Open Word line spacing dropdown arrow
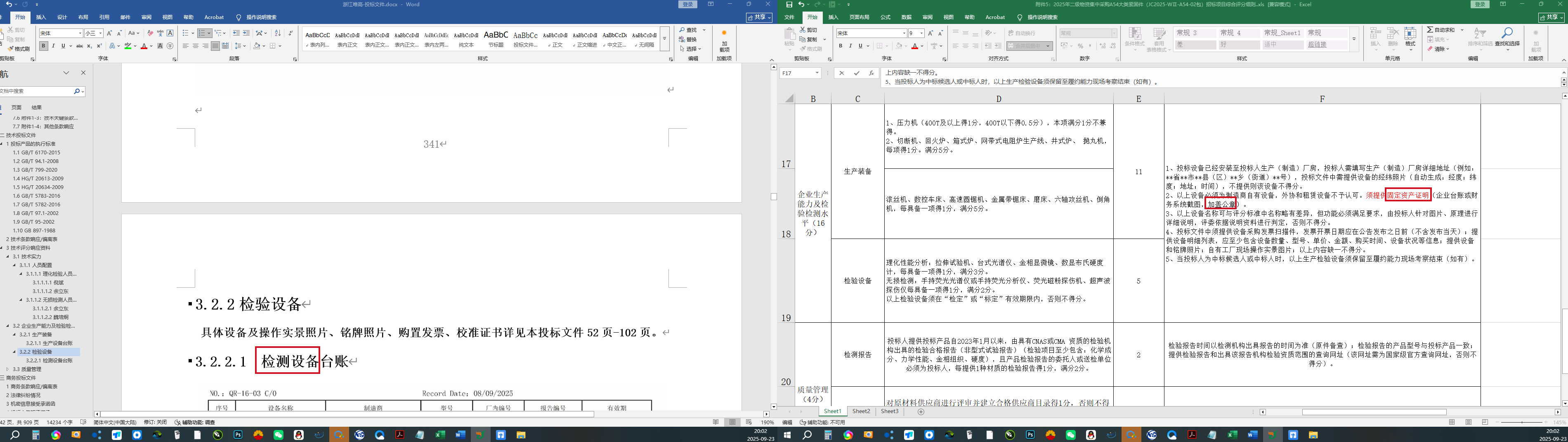Image resolution: width=1568 pixels, height=442 pixels. pyautogui.click(x=244, y=46)
